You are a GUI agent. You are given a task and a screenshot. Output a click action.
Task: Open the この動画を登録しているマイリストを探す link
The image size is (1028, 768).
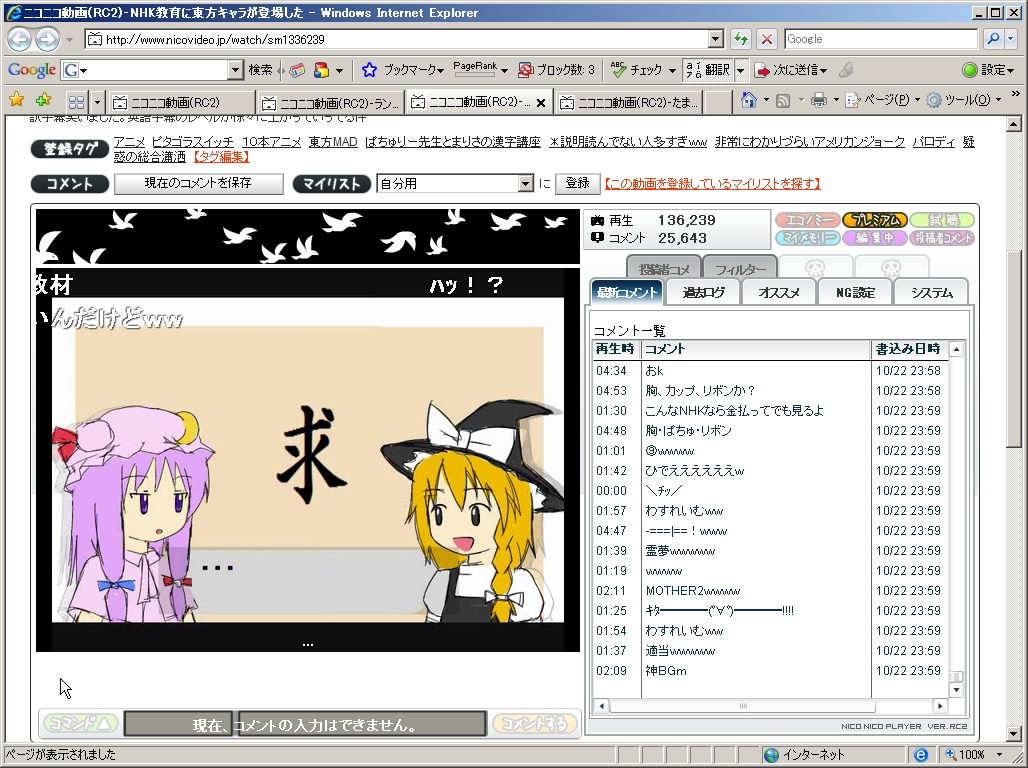(712, 184)
